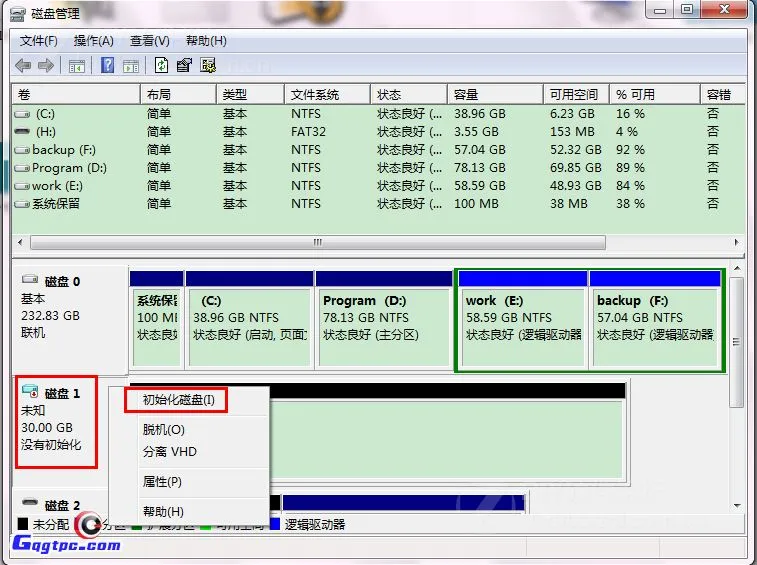Sort by the % 可用 column header
Image resolution: width=757 pixels, height=565 pixels.
click(655, 94)
